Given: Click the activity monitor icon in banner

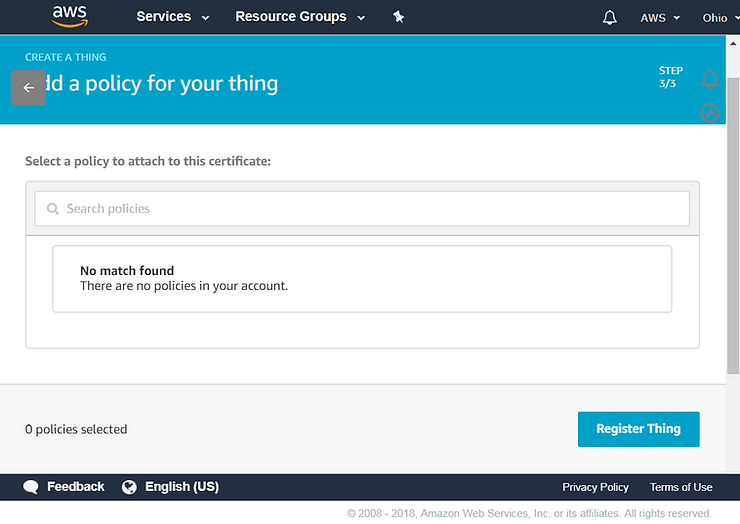Looking at the screenshot, I should coord(710,113).
